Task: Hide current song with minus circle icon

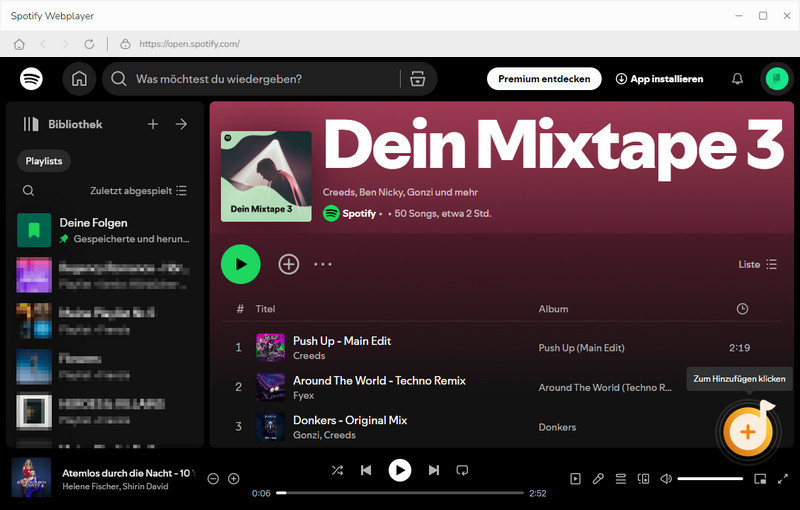Action: [x=213, y=478]
